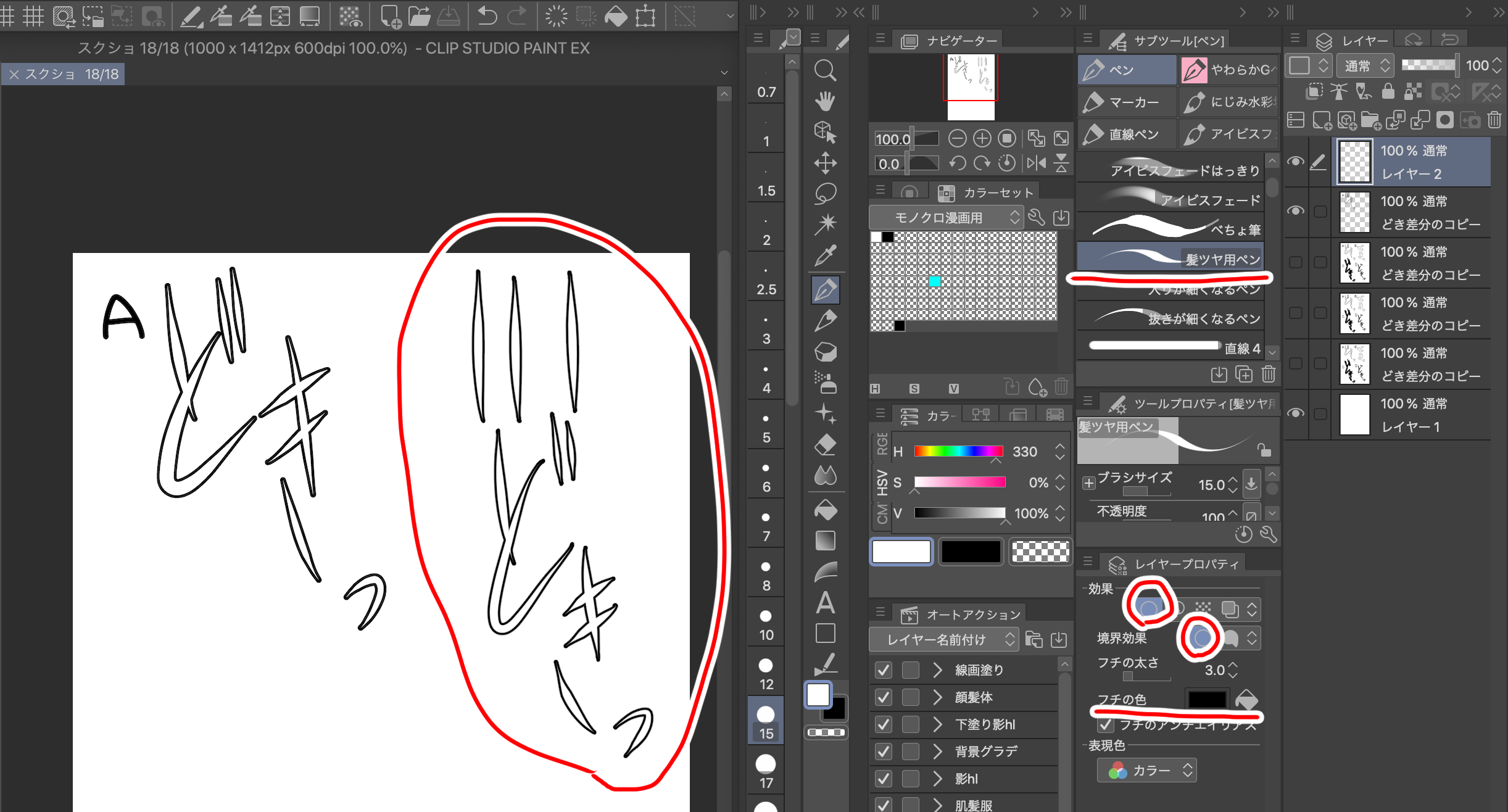Select the Magnifier zoom tool
The width and height of the screenshot is (1508, 812).
pos(825,70)
